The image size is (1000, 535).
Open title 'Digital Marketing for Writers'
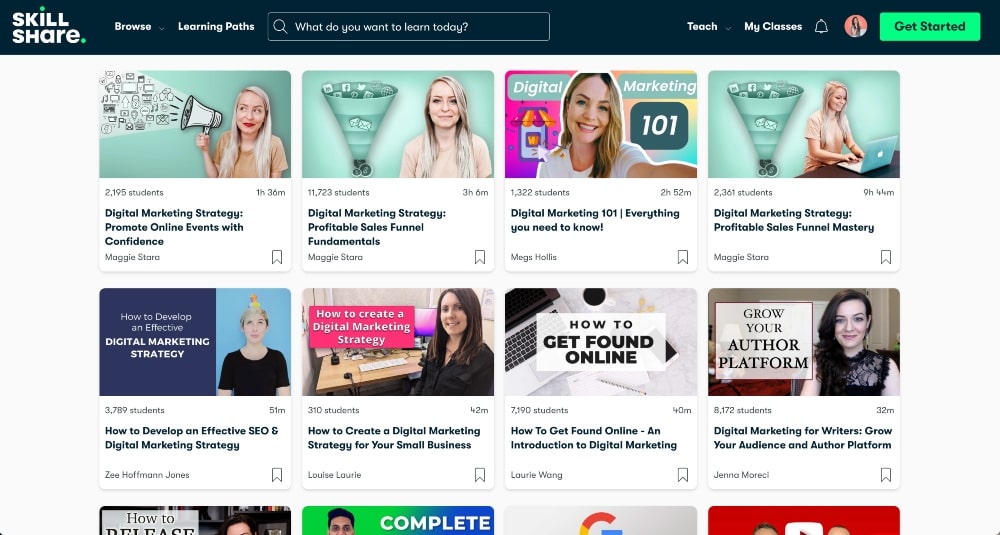[x=803, y=438]
